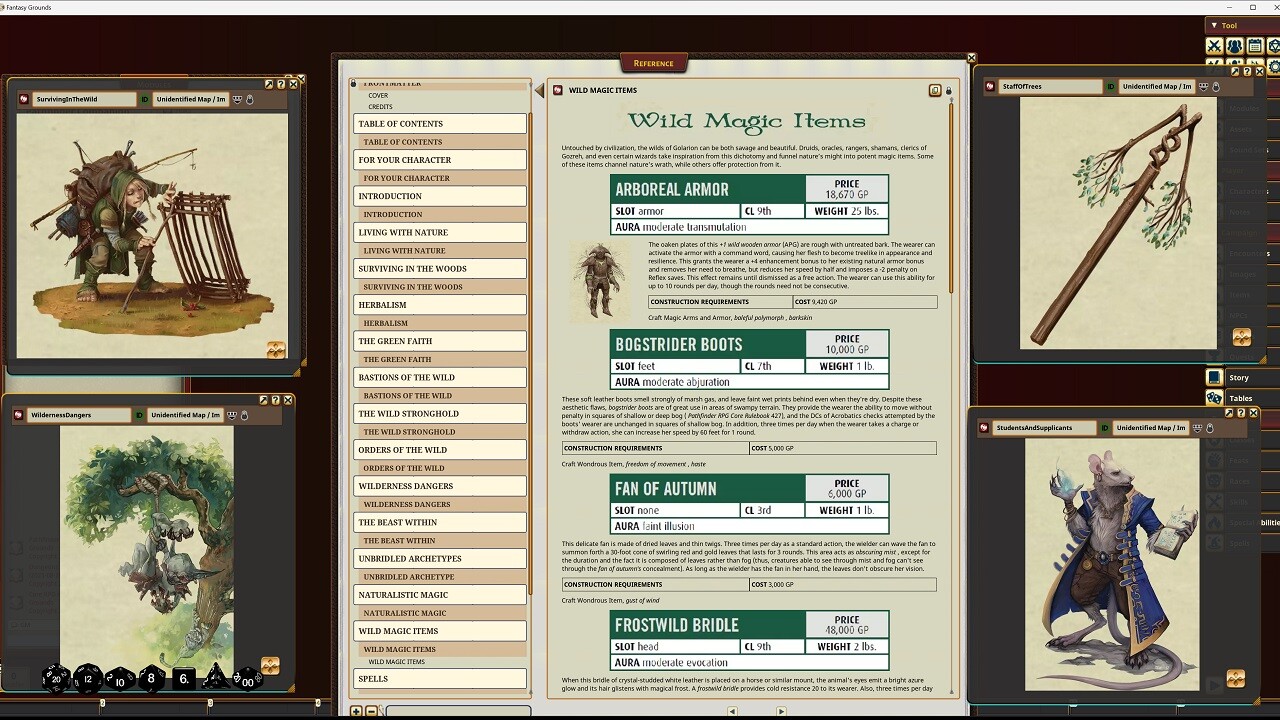This screenshot has height=720, width=1280.
Task: Open the combat tracker crossed-swords icon
Action: tap(1214, 46)
